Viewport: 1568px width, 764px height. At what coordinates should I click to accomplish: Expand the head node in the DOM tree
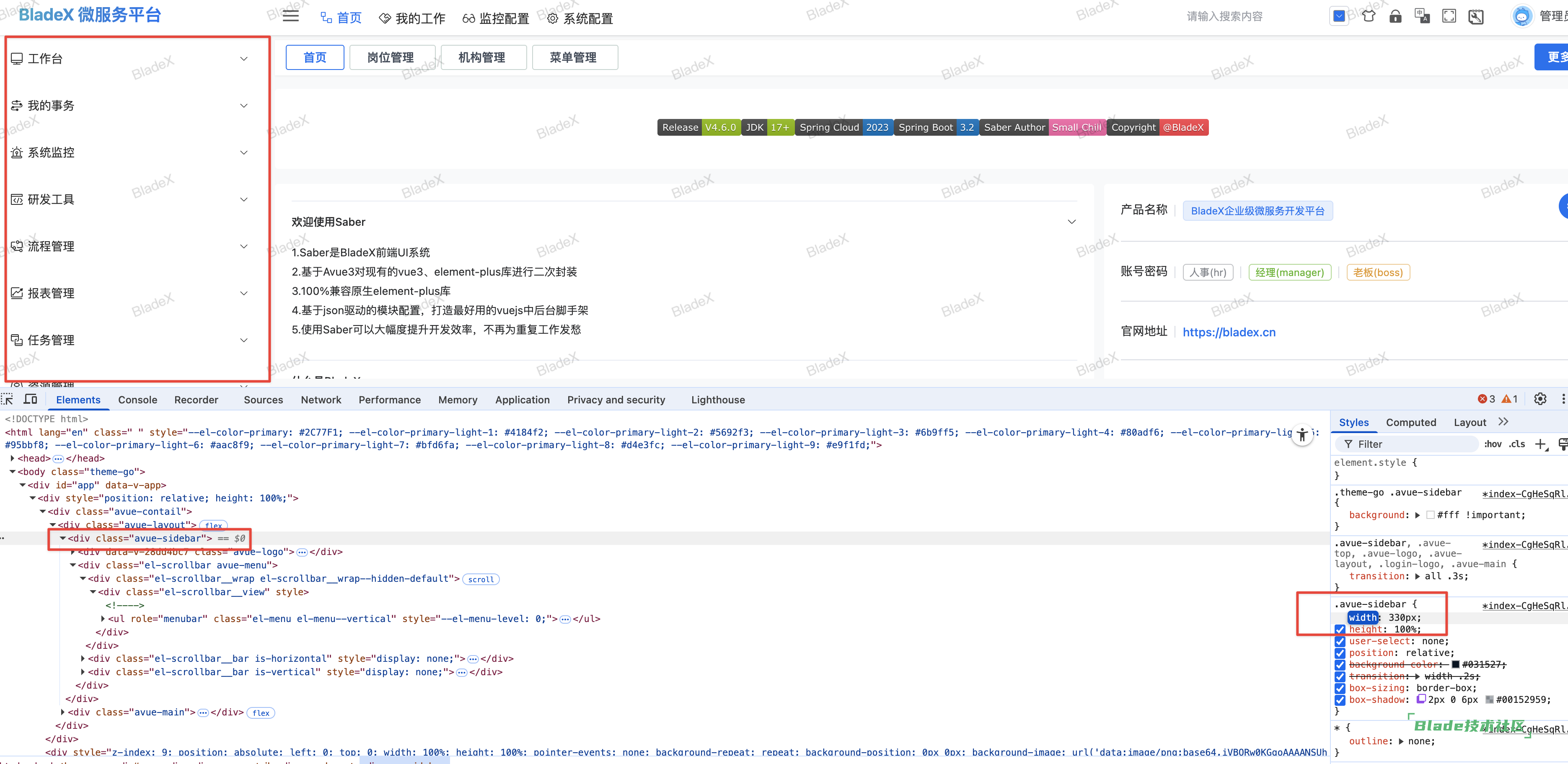[12, 458]
